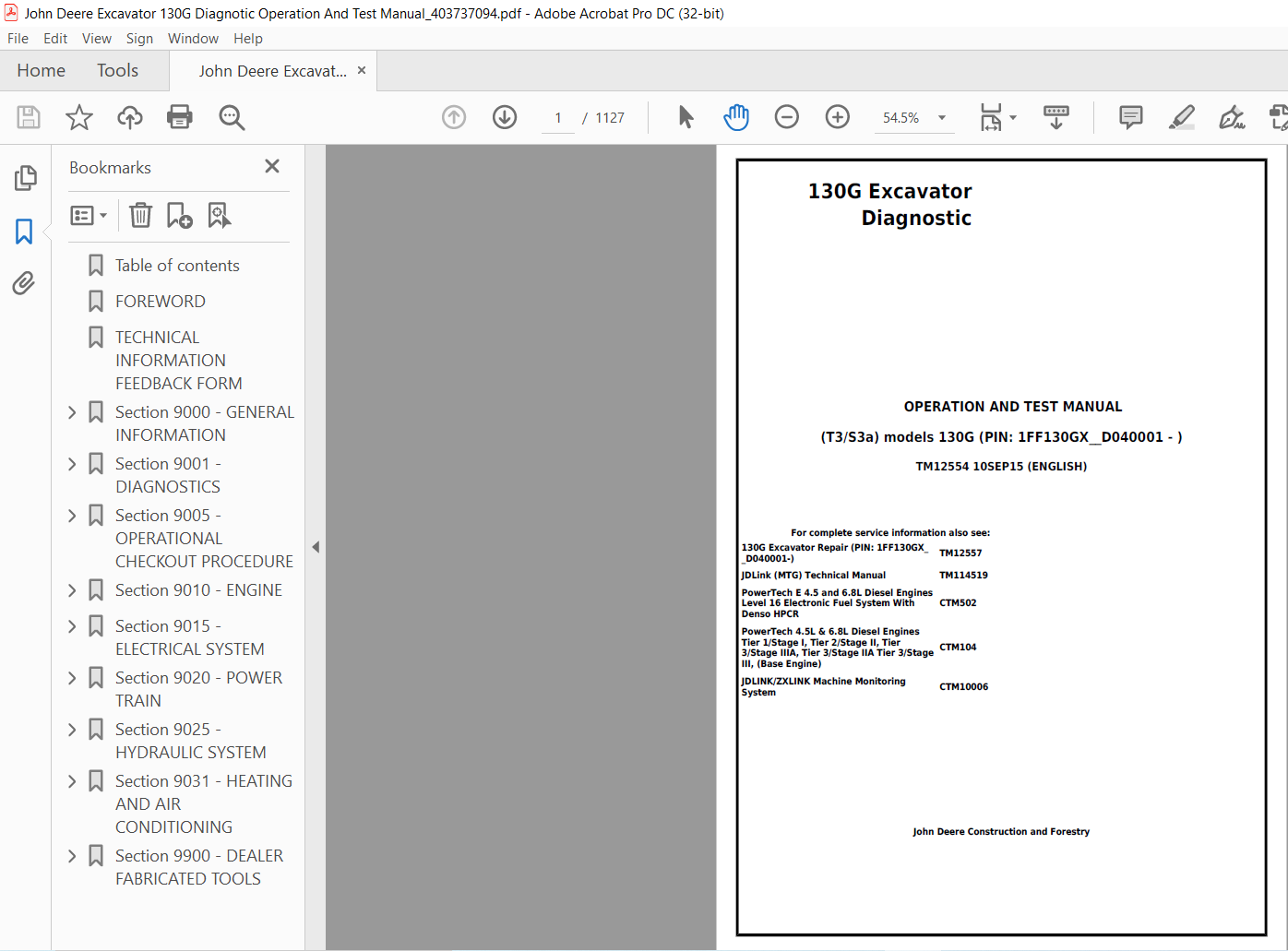Delete selected bookmark trash icon

point(140,215)
